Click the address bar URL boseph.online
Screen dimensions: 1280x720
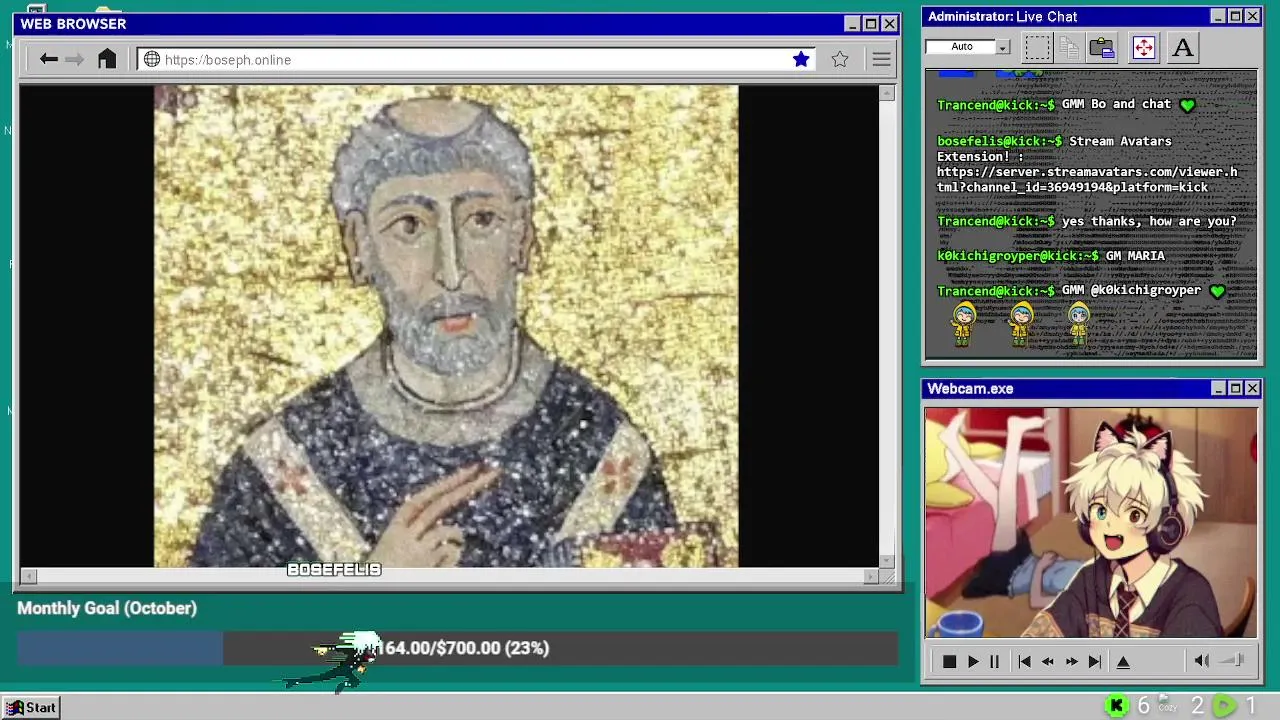coord(228,60)
